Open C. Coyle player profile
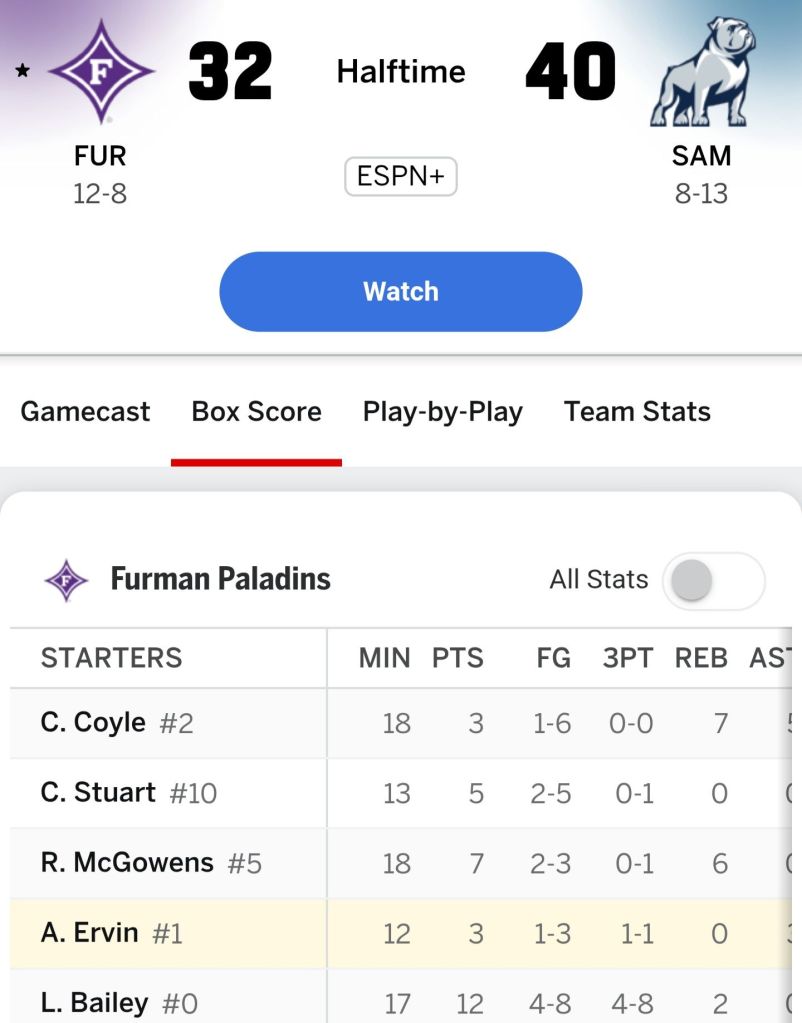Image resolution: width=802 pixels, height=1023 pixels. coord(93,722)
